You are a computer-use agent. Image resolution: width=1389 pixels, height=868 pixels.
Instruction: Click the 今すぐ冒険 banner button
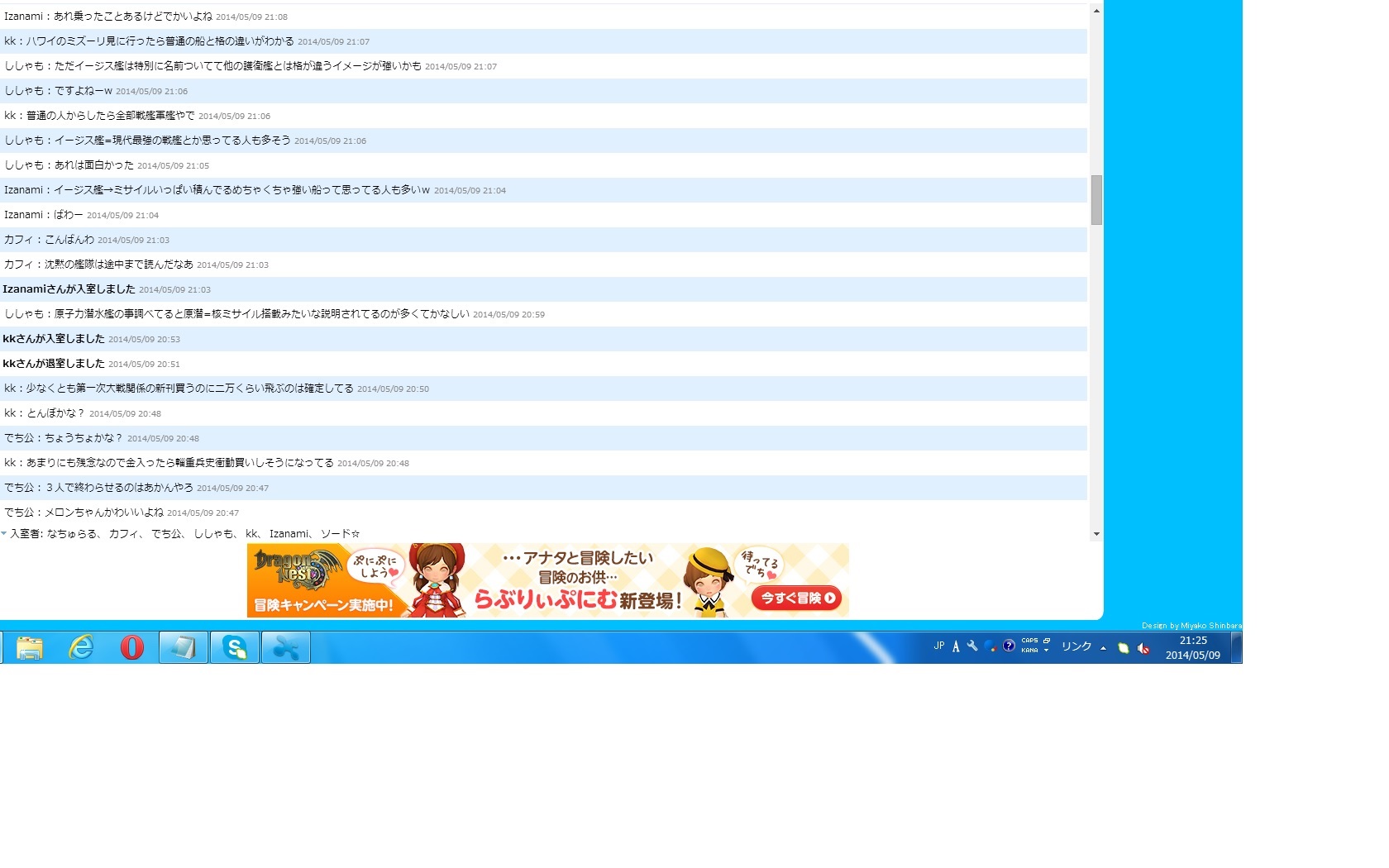796,598
